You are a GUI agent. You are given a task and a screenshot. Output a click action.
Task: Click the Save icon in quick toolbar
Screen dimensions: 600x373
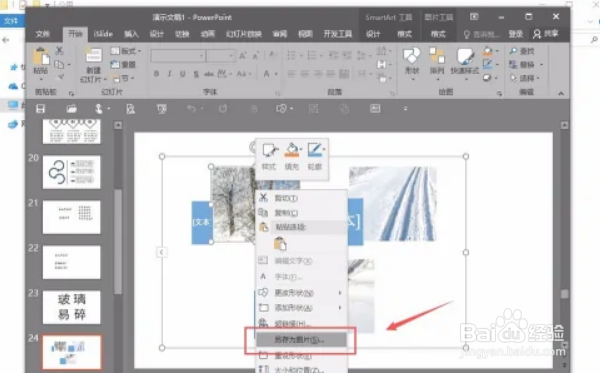pyautogui.click(x=40, y=109)
